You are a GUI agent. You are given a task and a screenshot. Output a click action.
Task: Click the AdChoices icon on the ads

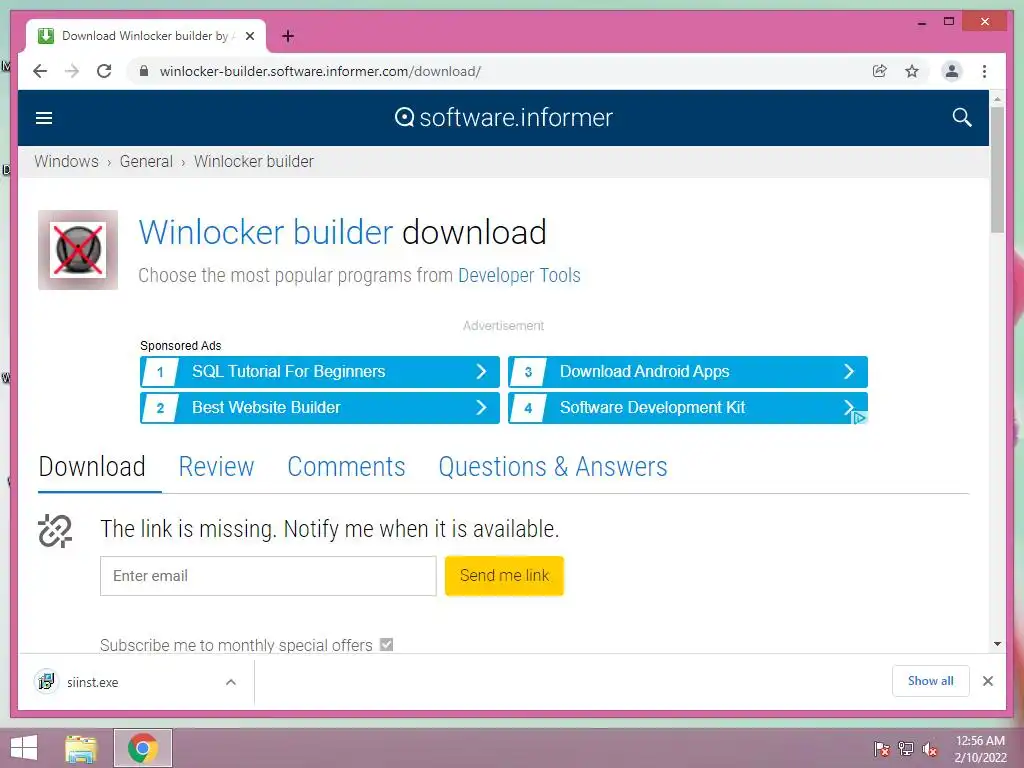click(x=859, y=418)
